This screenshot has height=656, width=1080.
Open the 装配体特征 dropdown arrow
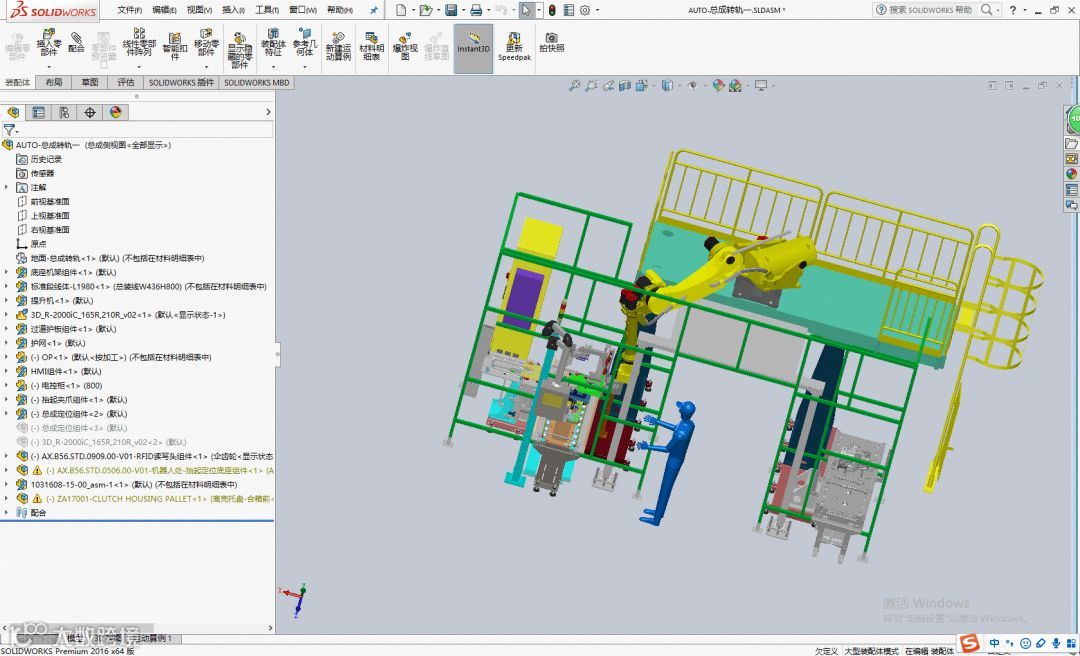[x=273, y=67]
